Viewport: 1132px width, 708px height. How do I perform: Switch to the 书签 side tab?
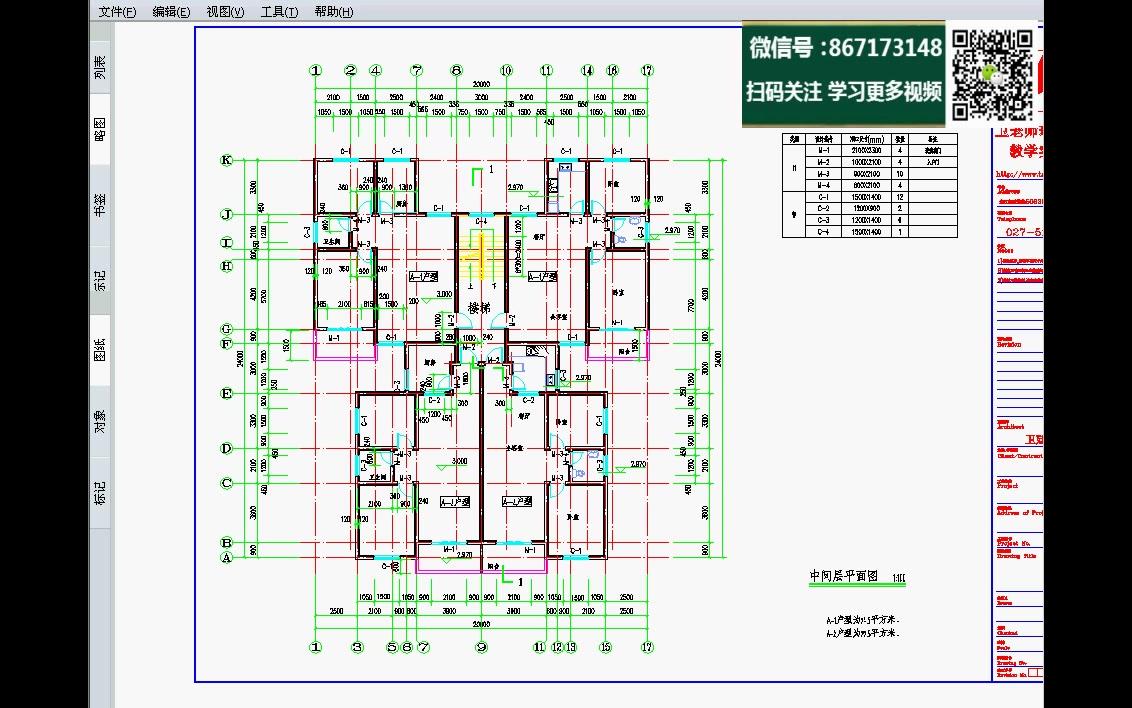point(100,204)
